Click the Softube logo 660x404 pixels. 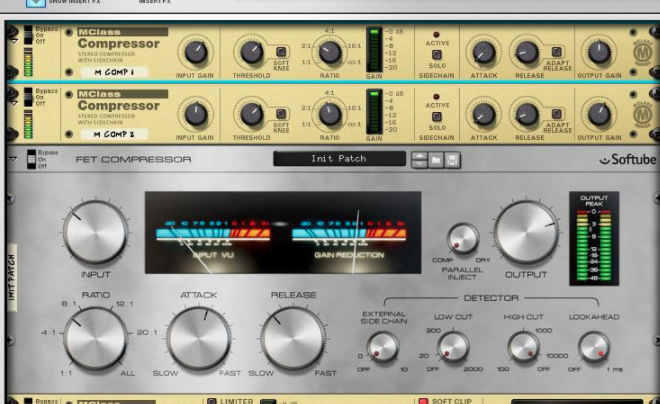click(627, 159)
